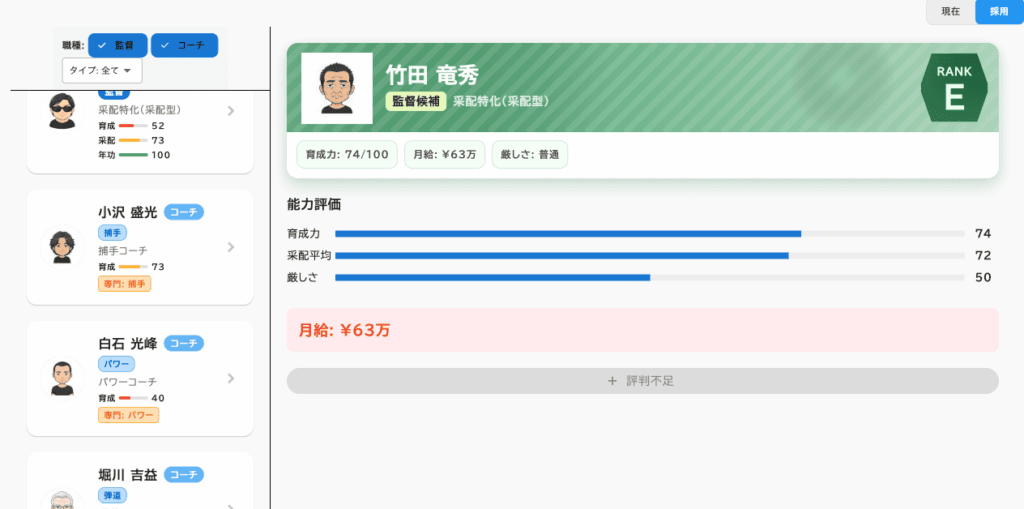Image resolution: width=1024 pixels, height=509 pixels.
Task: Switch to the 採用 tab
Action: (x=999, y=11)
